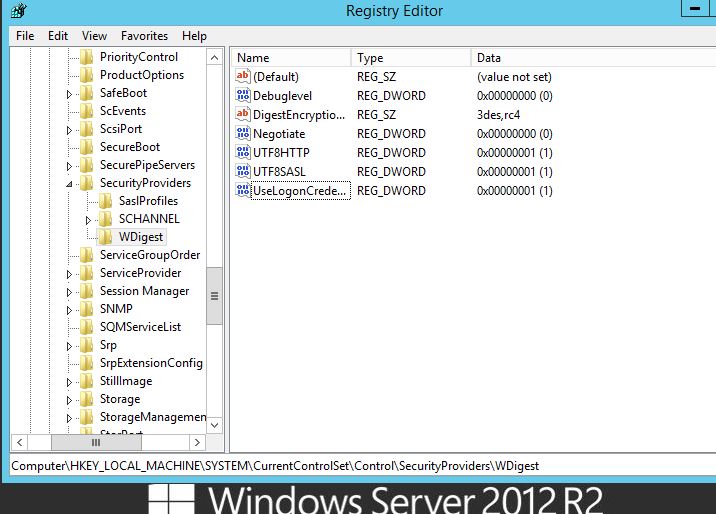Expand the SCHANNEL key

(89, 220)
